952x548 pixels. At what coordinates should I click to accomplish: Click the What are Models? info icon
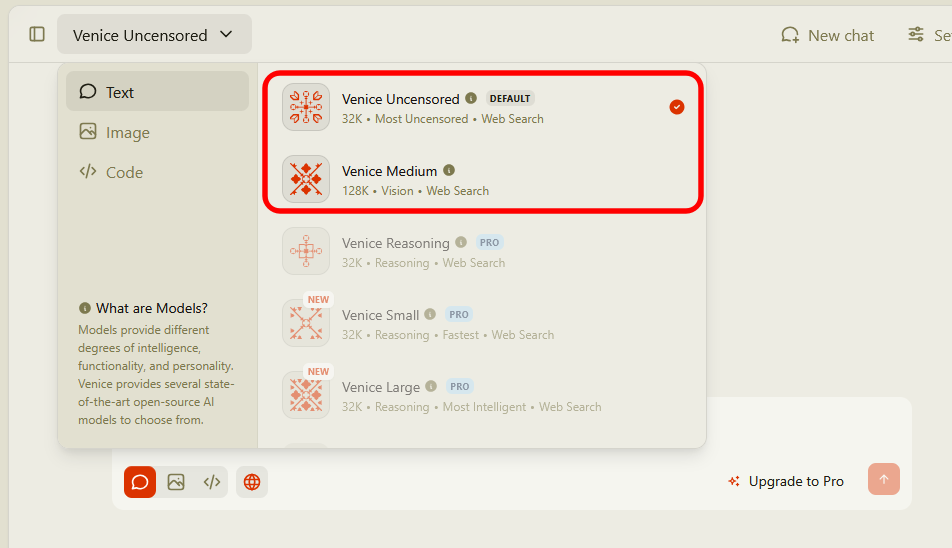click(x=84, y=308)
